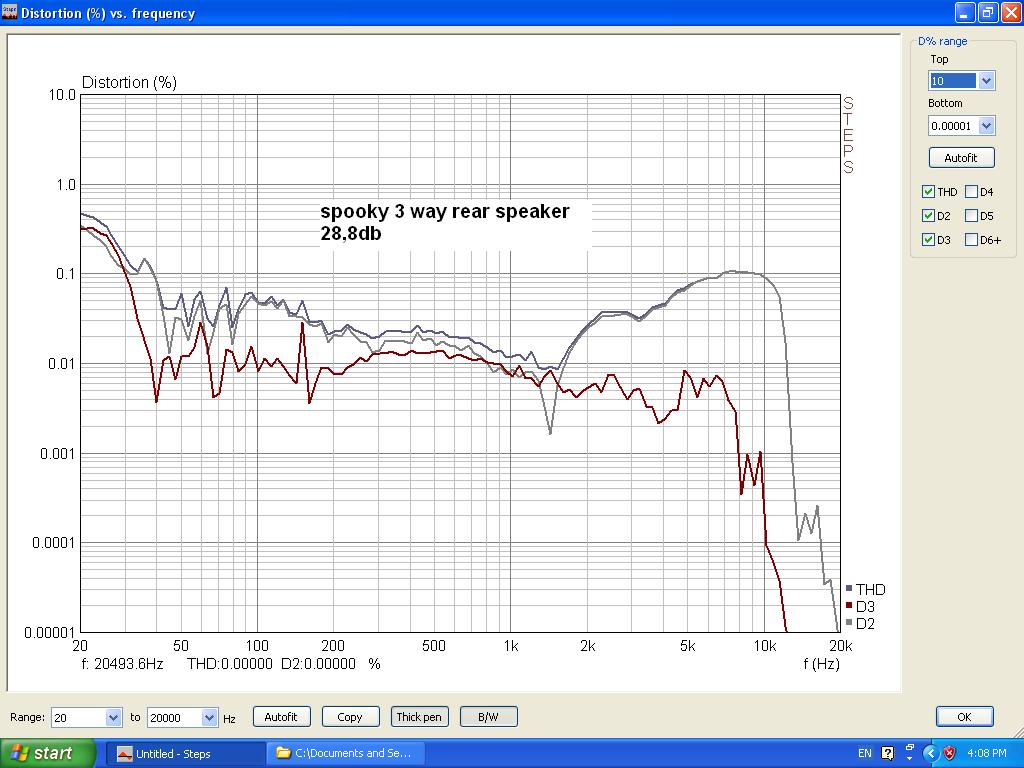
Task: Expand hidden tray icons arrow
Action: pyautogui.click(x=931, y=753)
